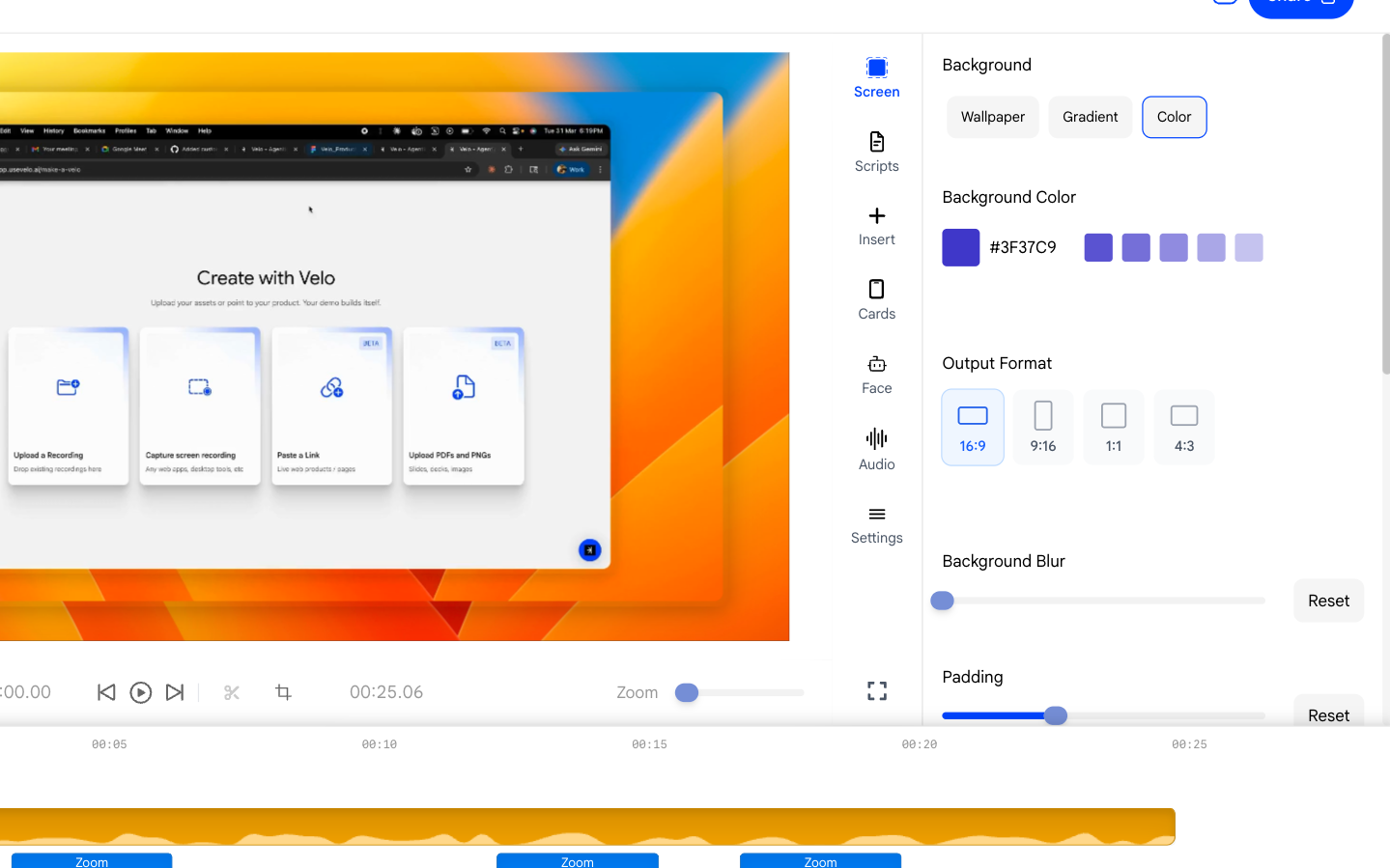
Task: Click the #3F37C9 hex color value
Action: click(x=1022, y=247)
